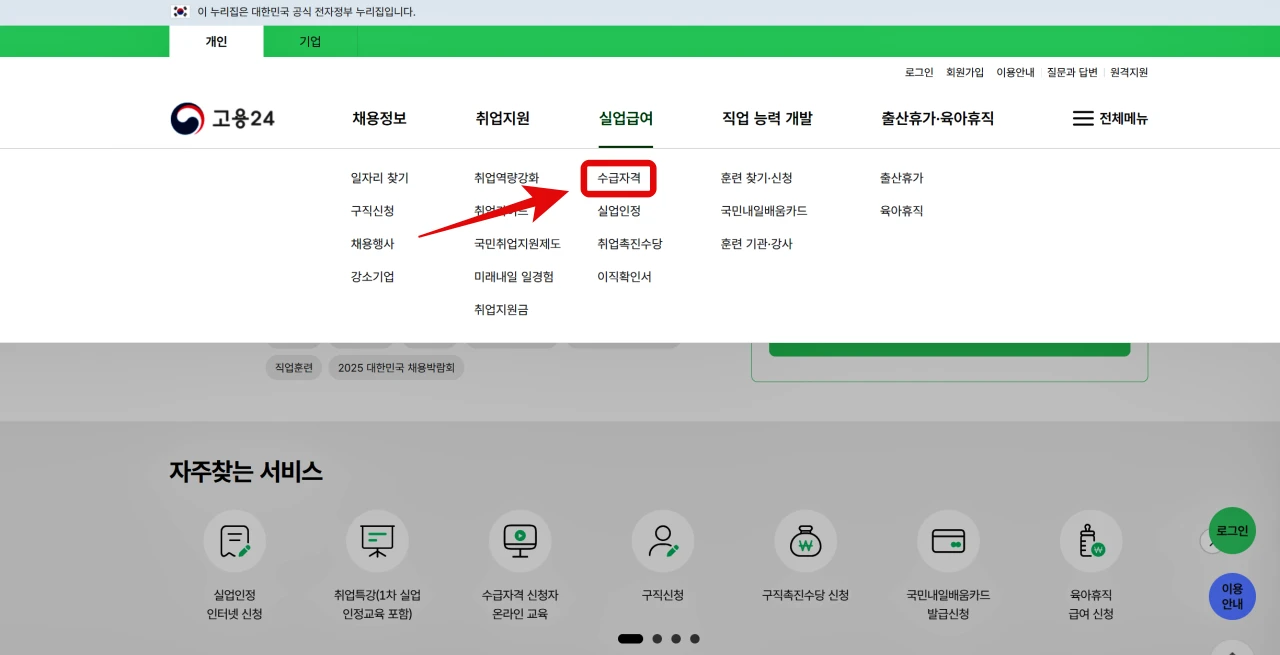Image resolution: width=1280 pixels, height=655 pixels.
Task: Select 국민내일배움카드 발급신청 card icon
Action: (x=948, y=540)
